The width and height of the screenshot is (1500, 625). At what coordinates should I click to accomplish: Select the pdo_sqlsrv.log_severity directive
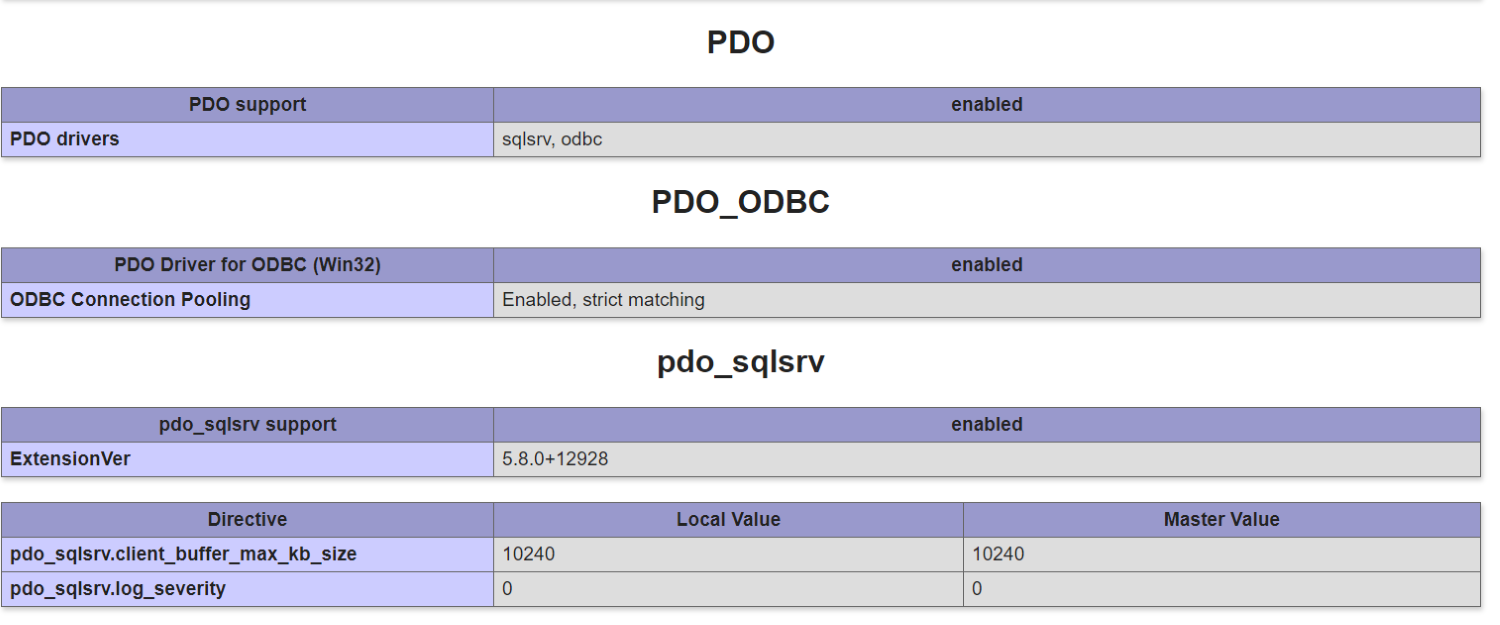coord(117,590)
